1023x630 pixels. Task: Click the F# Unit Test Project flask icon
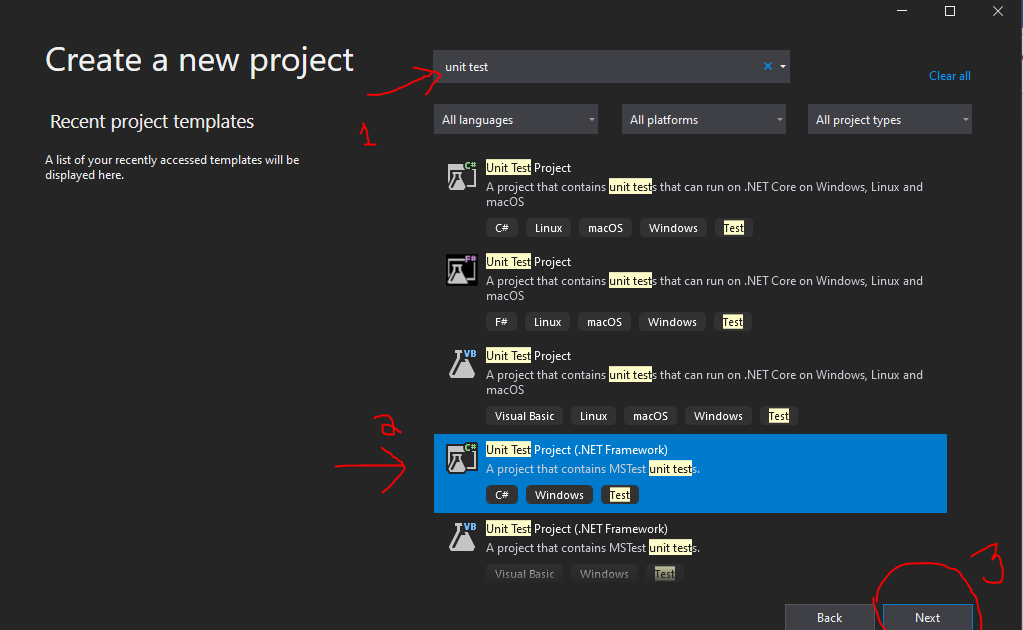(460, 270)
